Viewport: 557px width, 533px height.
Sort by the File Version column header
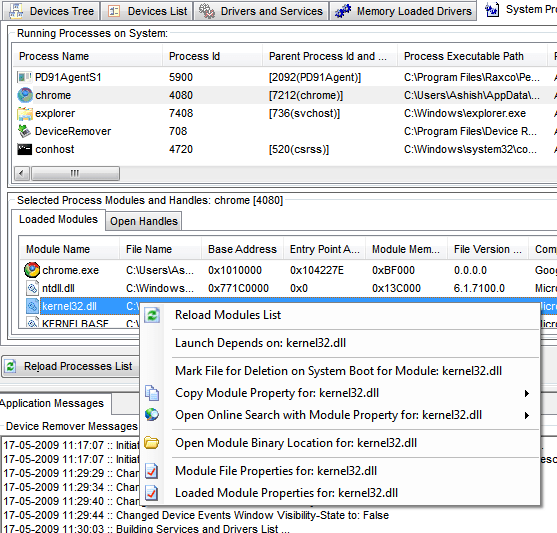(x=488, y=249)
